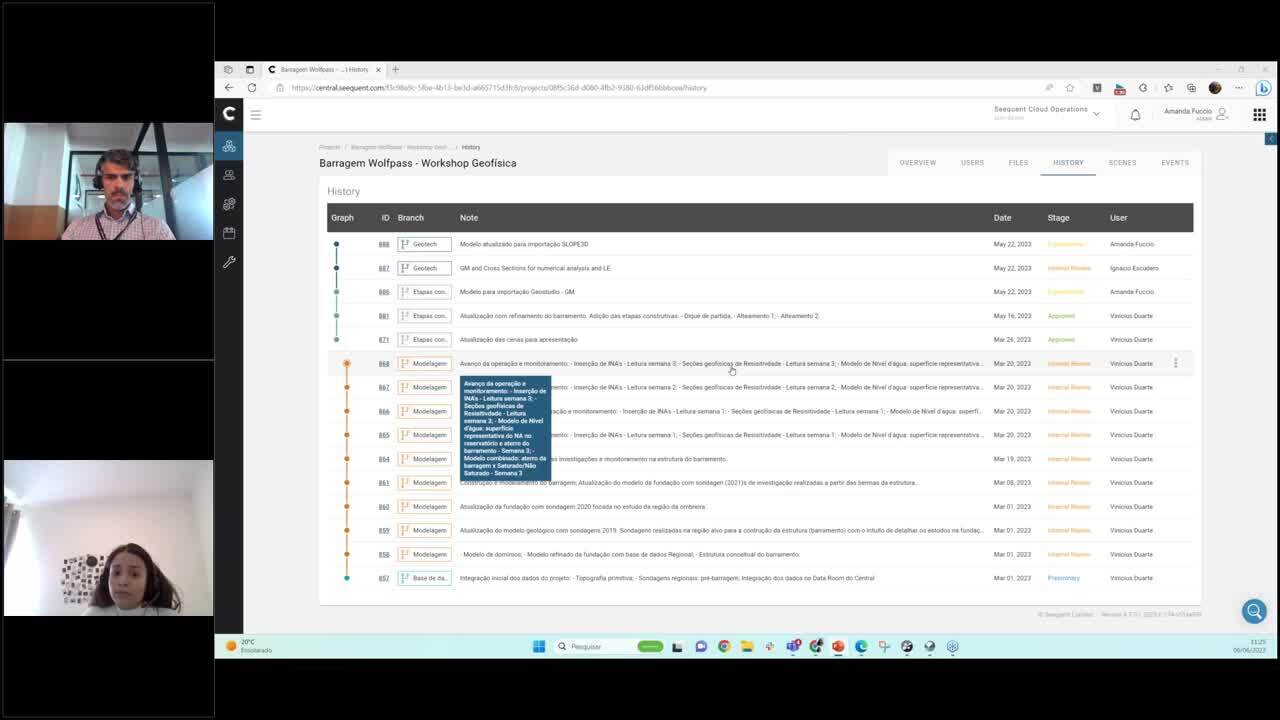The image size is (1280, 720).
Task: Open revision ID 871 link
Action: (384, 340)
